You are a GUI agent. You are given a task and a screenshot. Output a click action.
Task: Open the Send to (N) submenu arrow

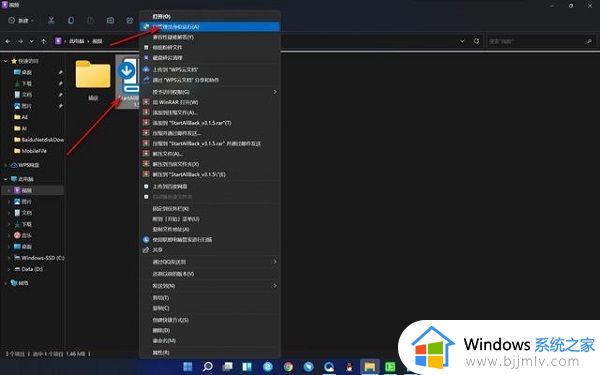click(275, 286)
